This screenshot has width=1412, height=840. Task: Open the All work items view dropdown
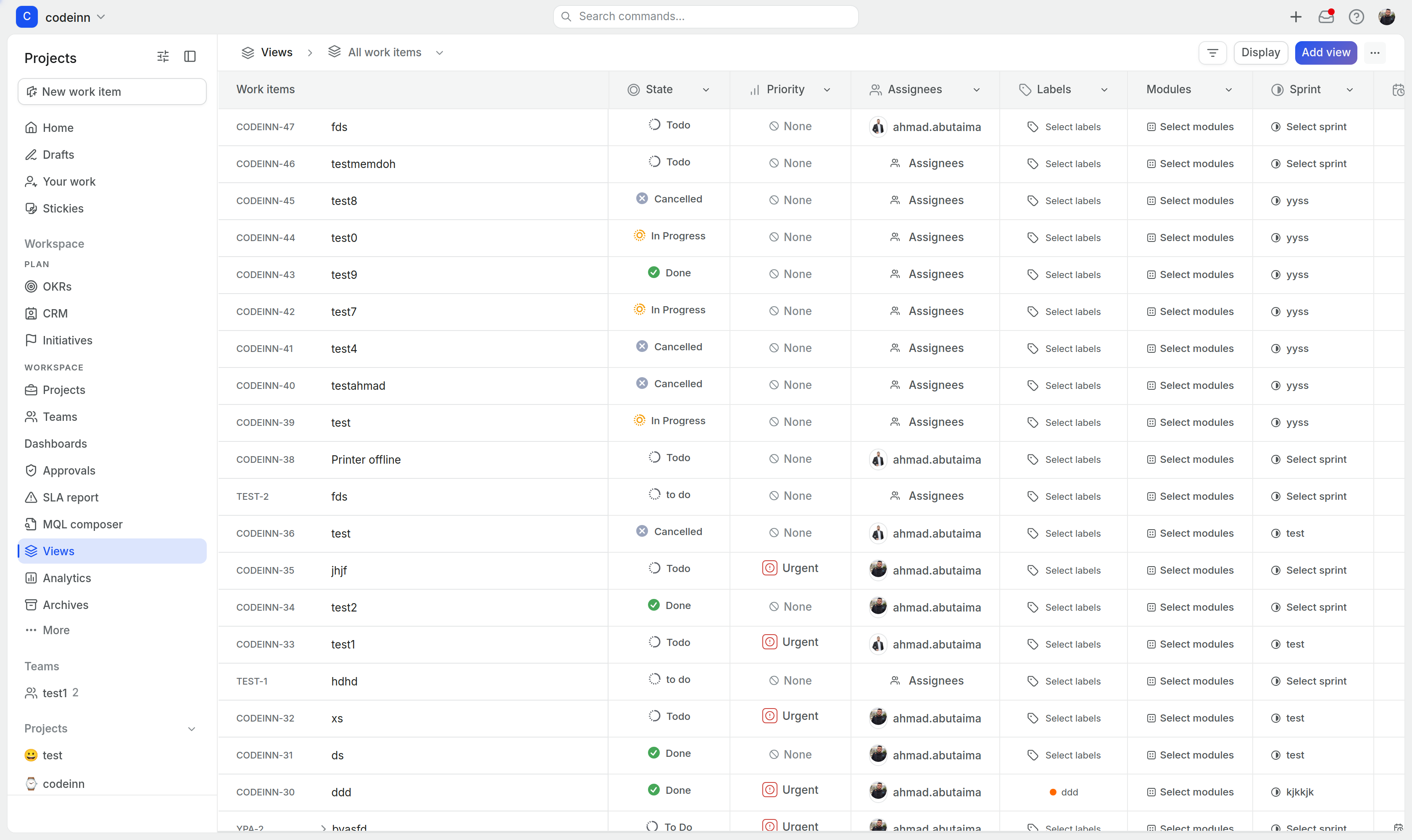pos(439,52)
